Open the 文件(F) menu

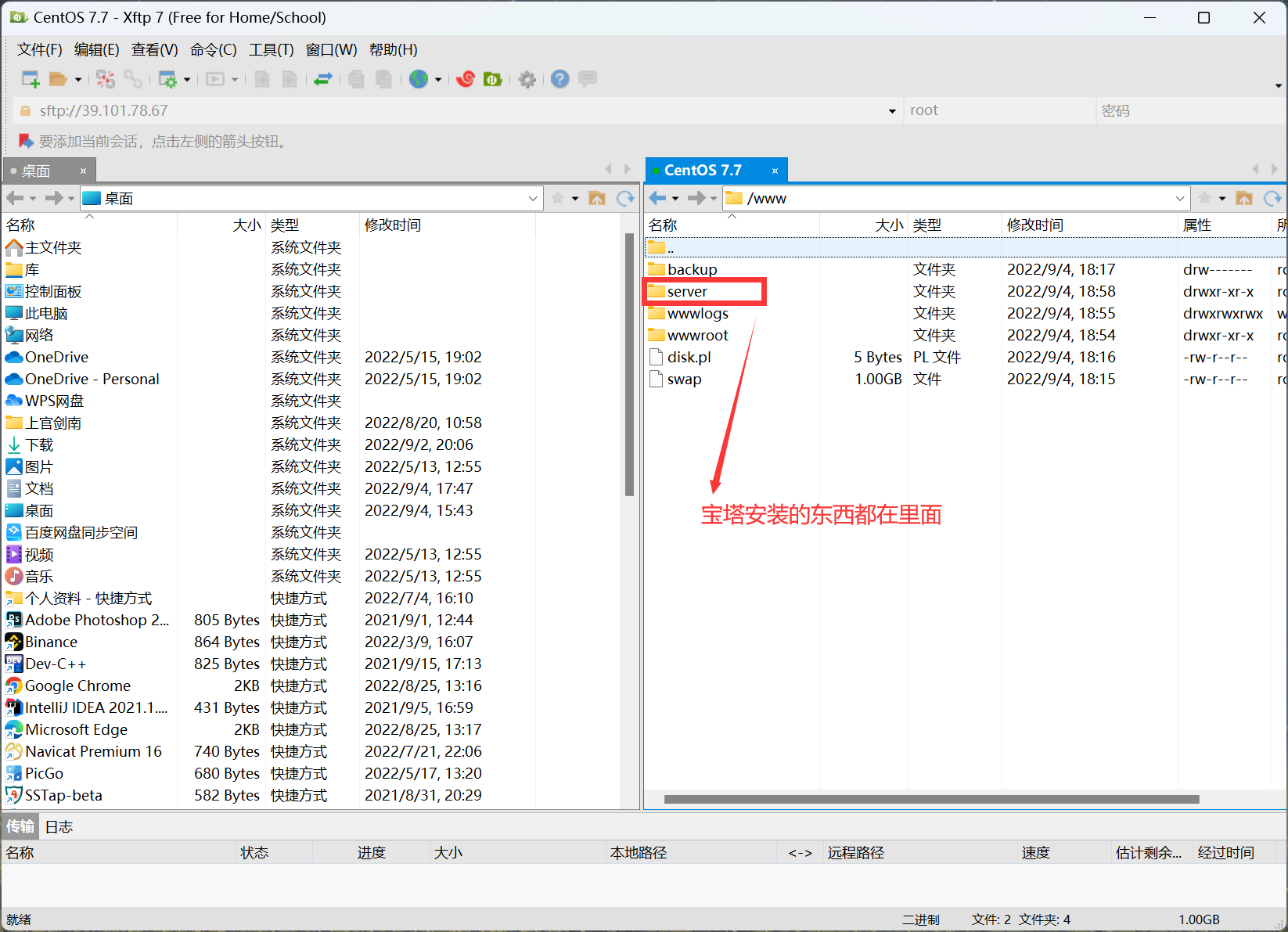40,50
